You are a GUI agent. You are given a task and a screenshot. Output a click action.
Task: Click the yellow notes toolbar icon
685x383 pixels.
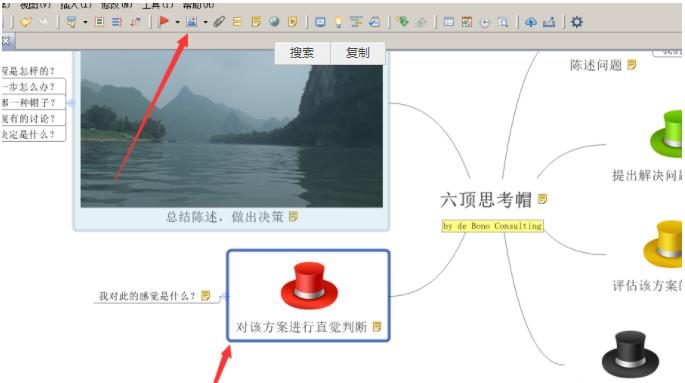coord(256,22)
